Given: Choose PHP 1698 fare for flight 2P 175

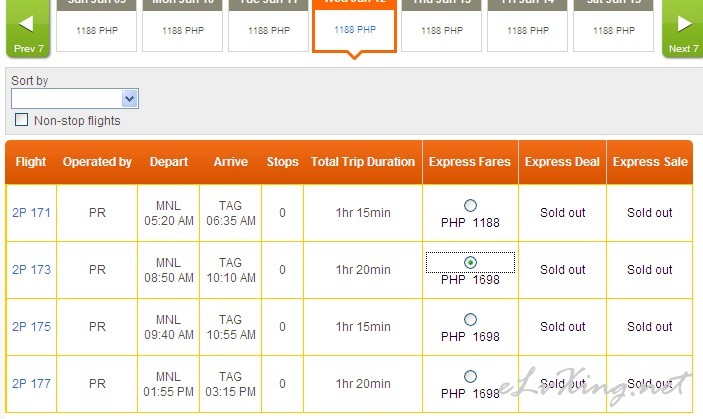Looking at the screenshot, I should tap(470, 320).
